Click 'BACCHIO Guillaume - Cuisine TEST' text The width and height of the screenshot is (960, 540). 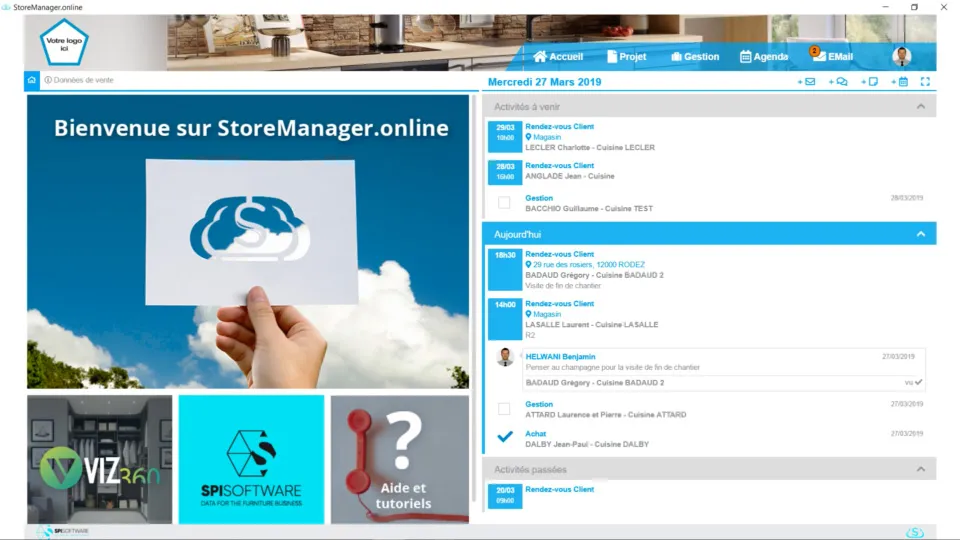point(589,209)
